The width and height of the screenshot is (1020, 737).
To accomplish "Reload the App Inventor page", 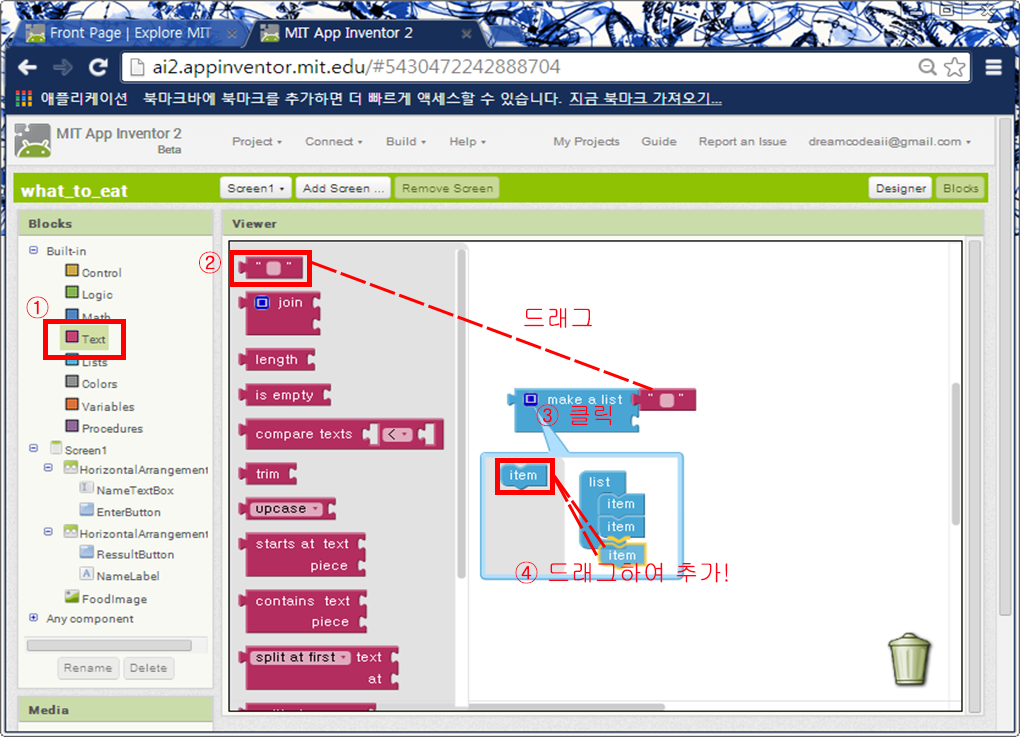I will 98,67.
